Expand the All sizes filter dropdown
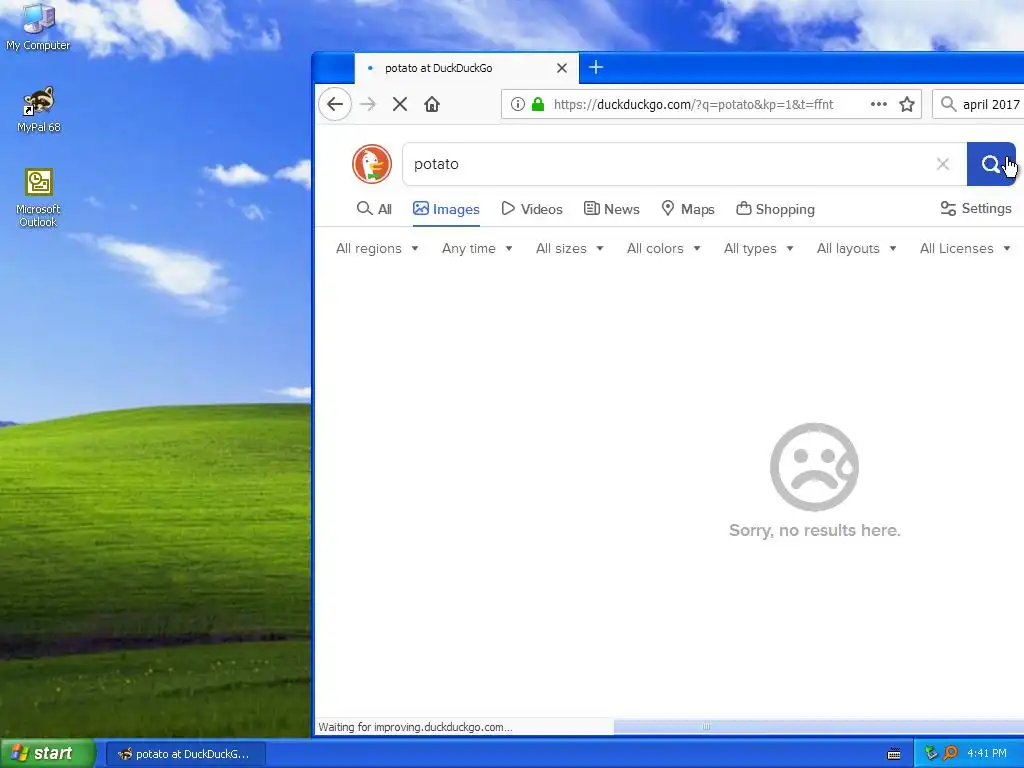This screenshot has height=768, width=1024. tap(569, 248)
